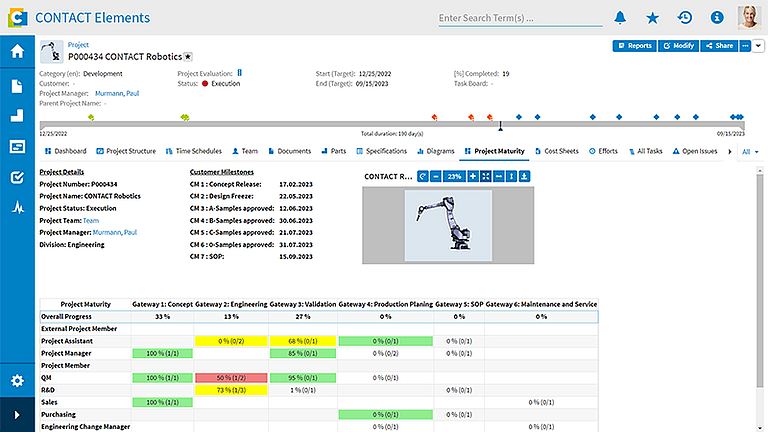Viewport: 768px width, 432px height.
Task: Open the Project breadcrumb link
Action: pyautogui.click(x=78, y=45)
